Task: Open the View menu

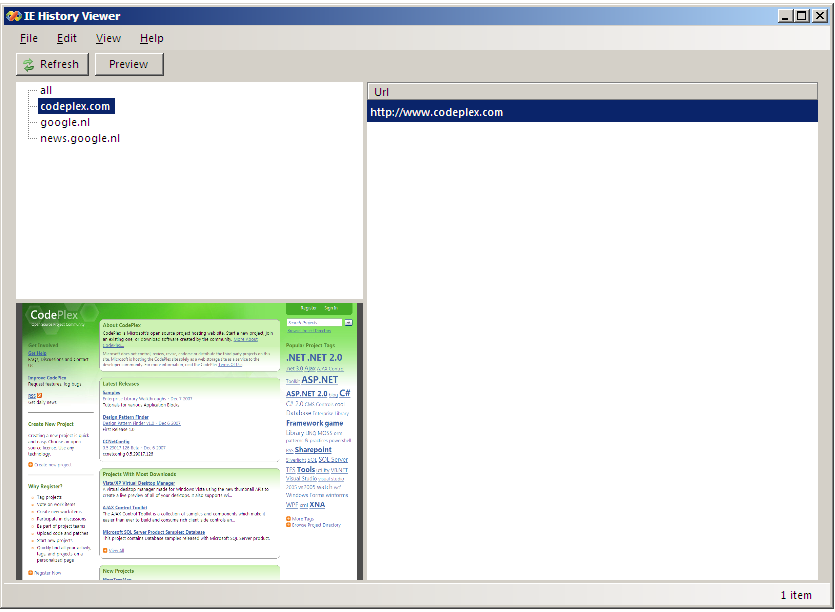Action: 108,38
